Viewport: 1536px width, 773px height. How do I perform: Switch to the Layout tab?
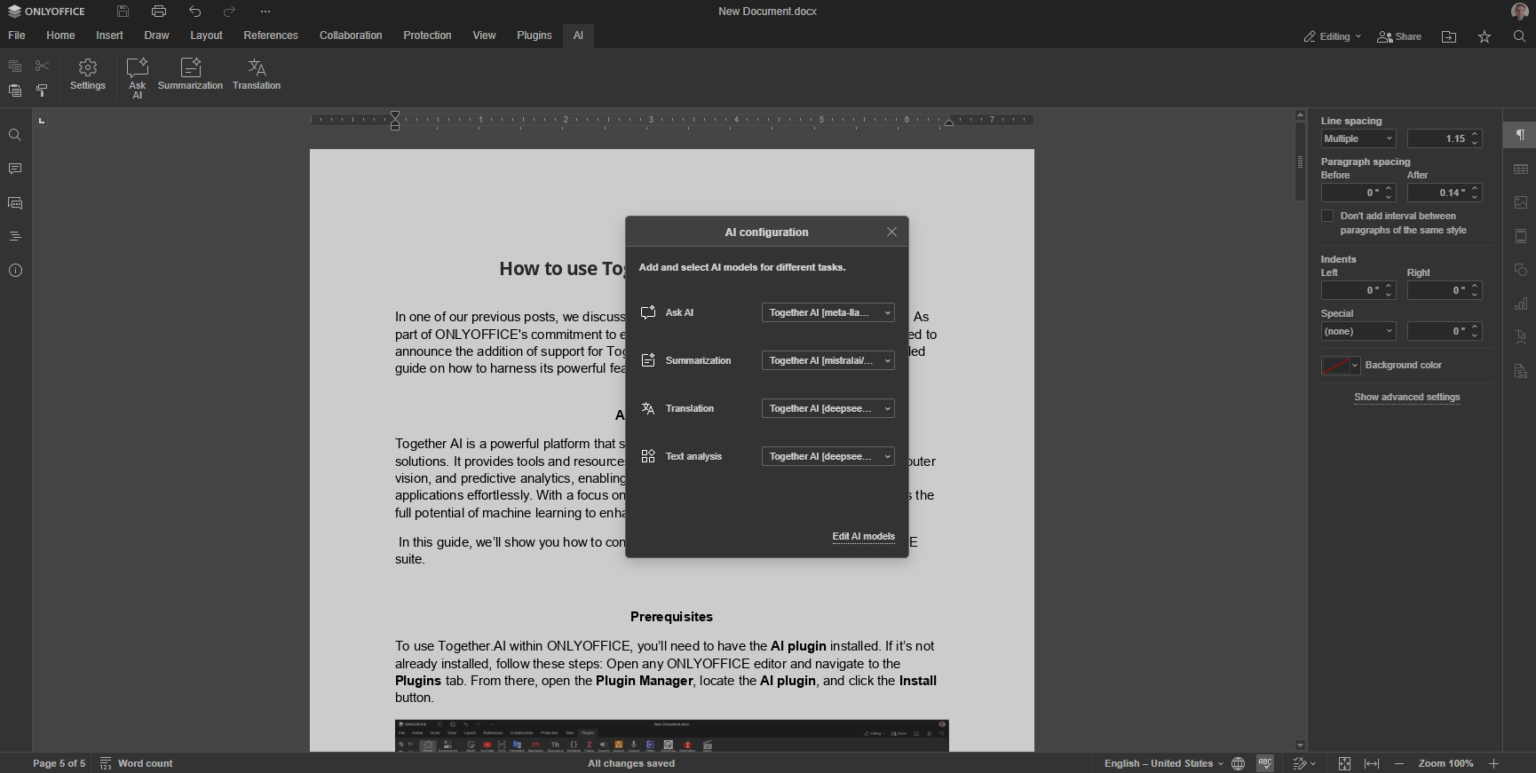tap(206, 35)
